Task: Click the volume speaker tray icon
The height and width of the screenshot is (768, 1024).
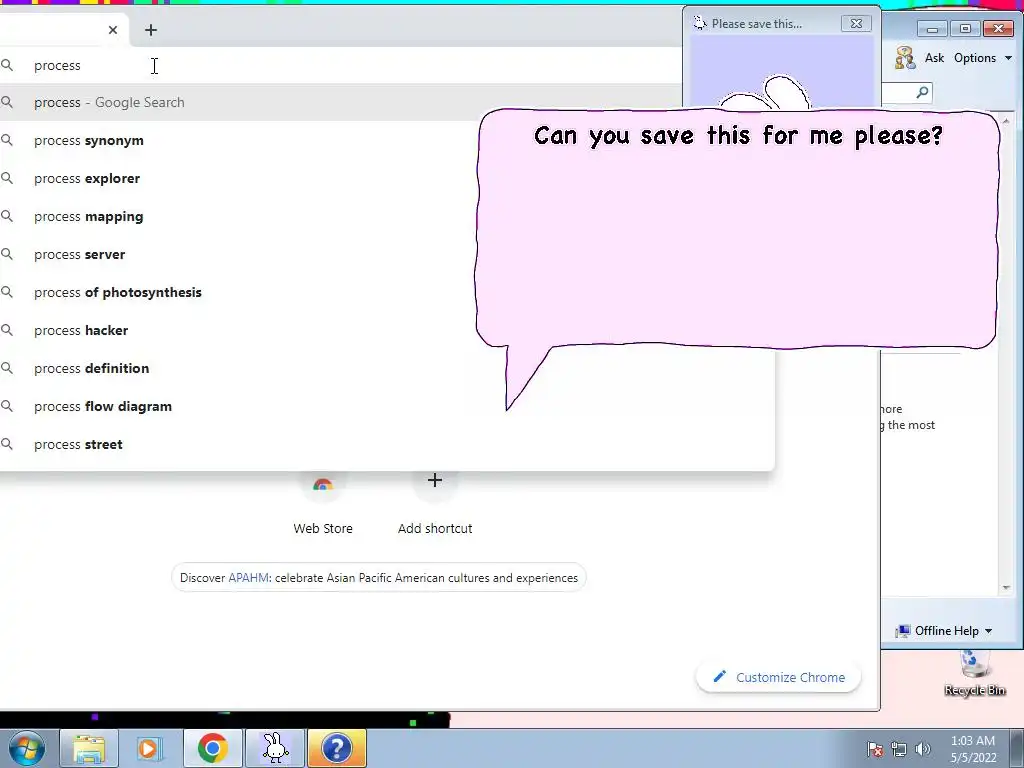Action: (x=923, y=749)
